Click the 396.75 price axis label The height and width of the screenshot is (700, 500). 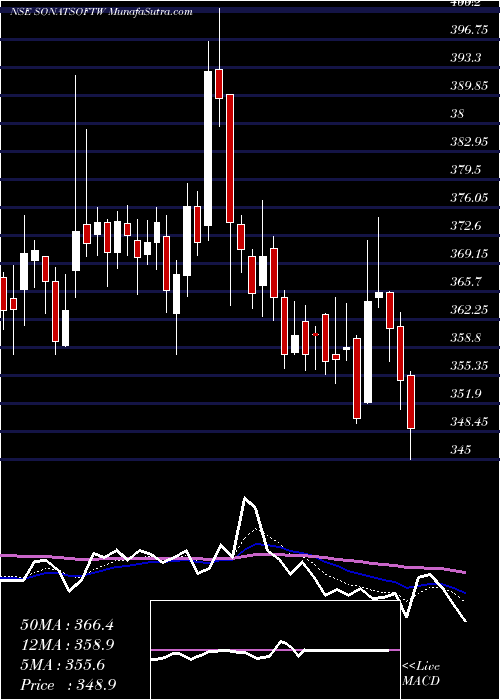[468, 30]
